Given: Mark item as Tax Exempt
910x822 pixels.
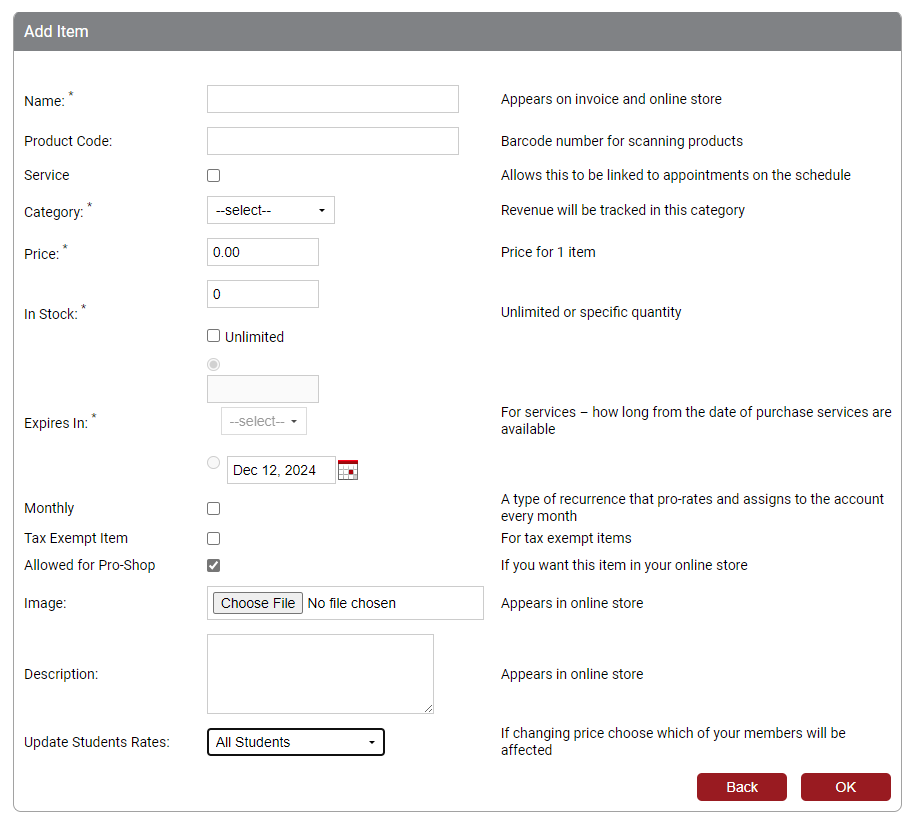Looking at the screenshot, I should pyautogui.click(x=213, y=538).
